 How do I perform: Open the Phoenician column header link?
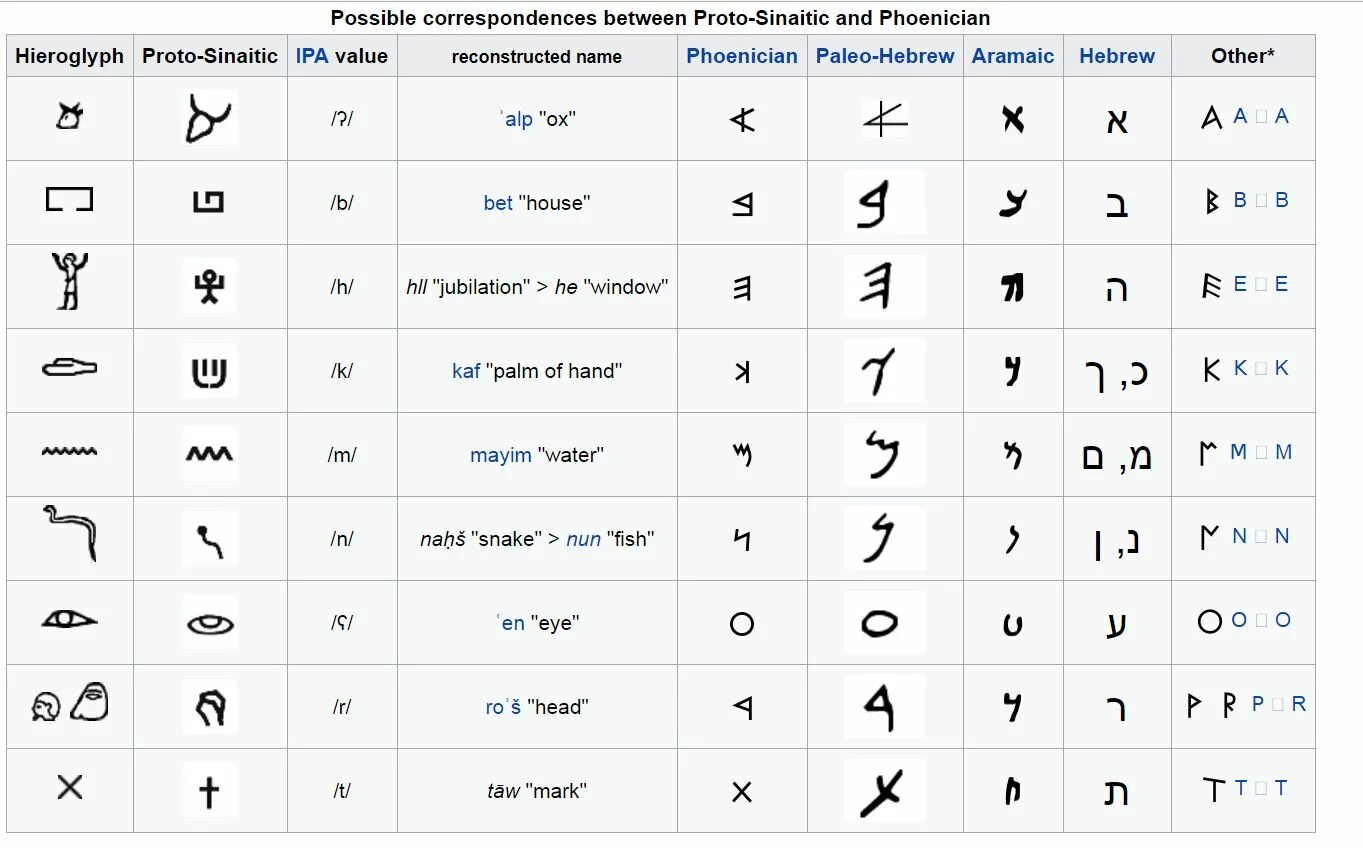(742, 56)
